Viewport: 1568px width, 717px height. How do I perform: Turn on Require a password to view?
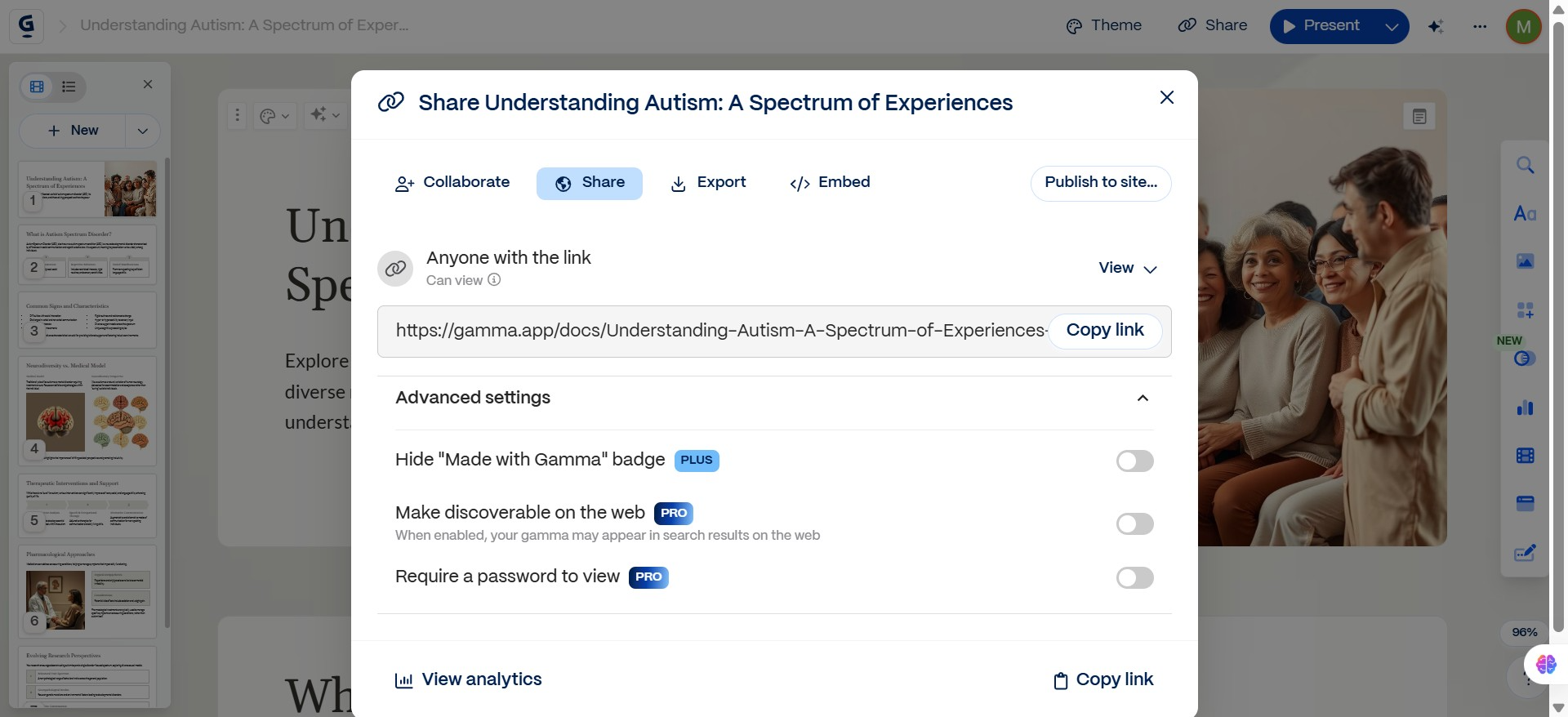(x=1134, y=578)
